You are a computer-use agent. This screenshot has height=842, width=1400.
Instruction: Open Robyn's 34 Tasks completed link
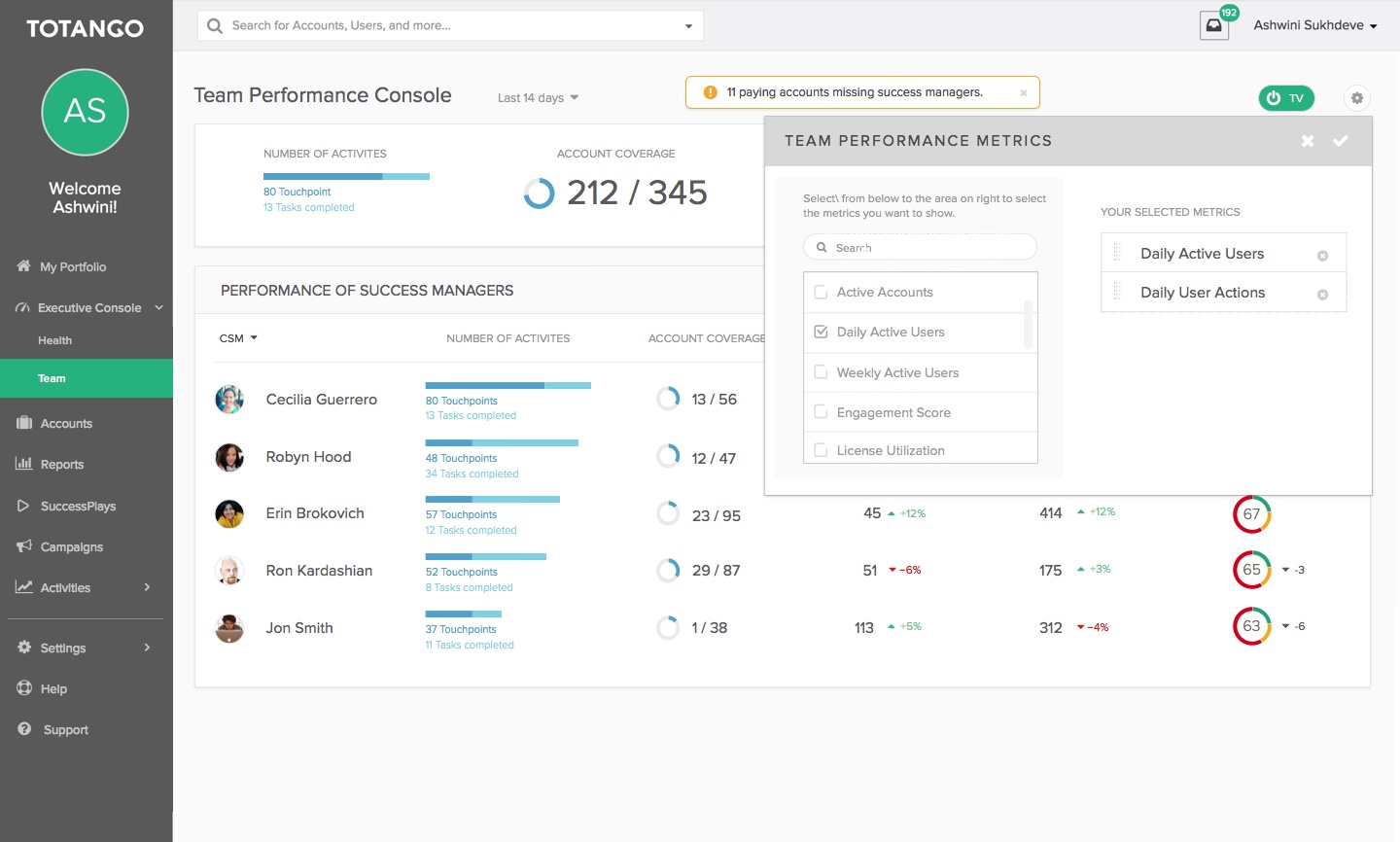point(472,474)
